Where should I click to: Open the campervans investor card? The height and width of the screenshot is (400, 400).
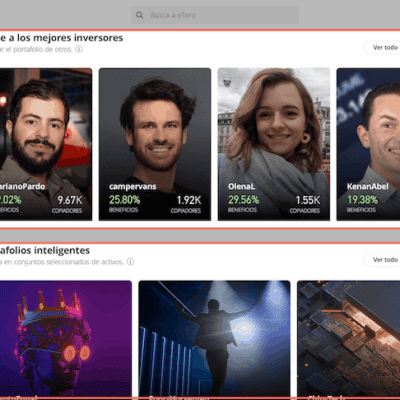[x=155, y=144]
